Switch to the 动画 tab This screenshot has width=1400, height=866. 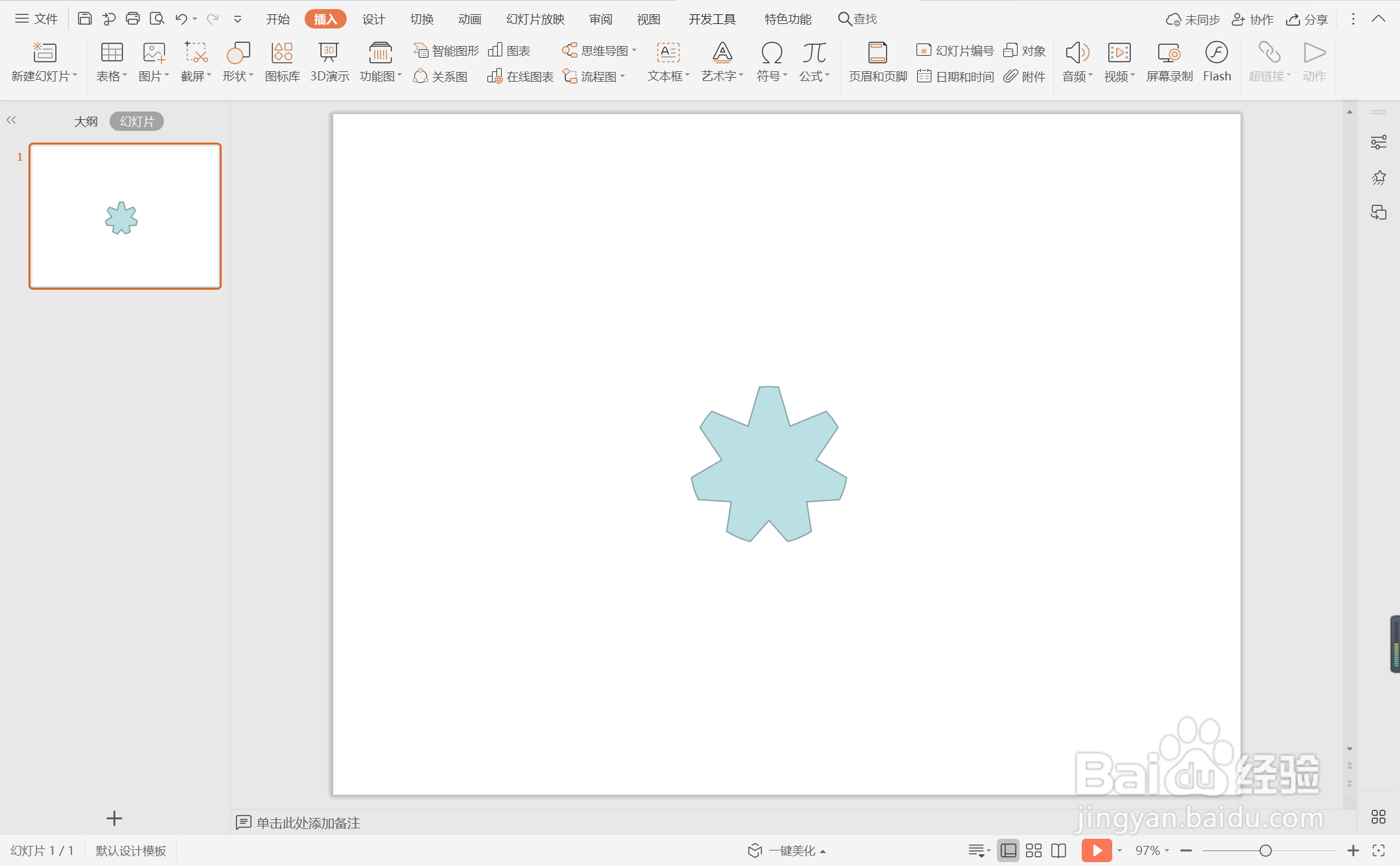pyautogui.click(x=469, y=19)
